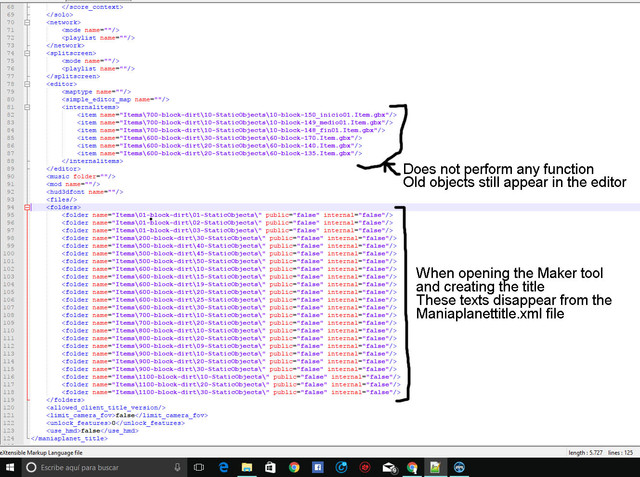
Task: Click the unlock_features tag line
Action: tap(116, 423)
